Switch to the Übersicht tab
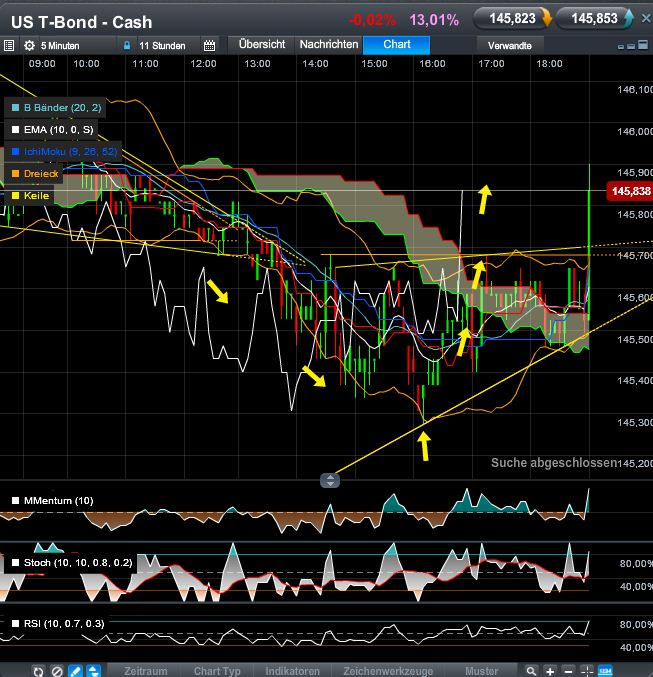The image size is (653, 677). click(x=262, y=45)
